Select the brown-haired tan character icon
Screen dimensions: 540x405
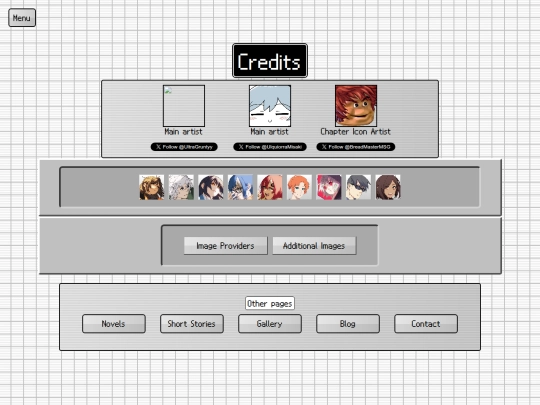click(388, 187)
